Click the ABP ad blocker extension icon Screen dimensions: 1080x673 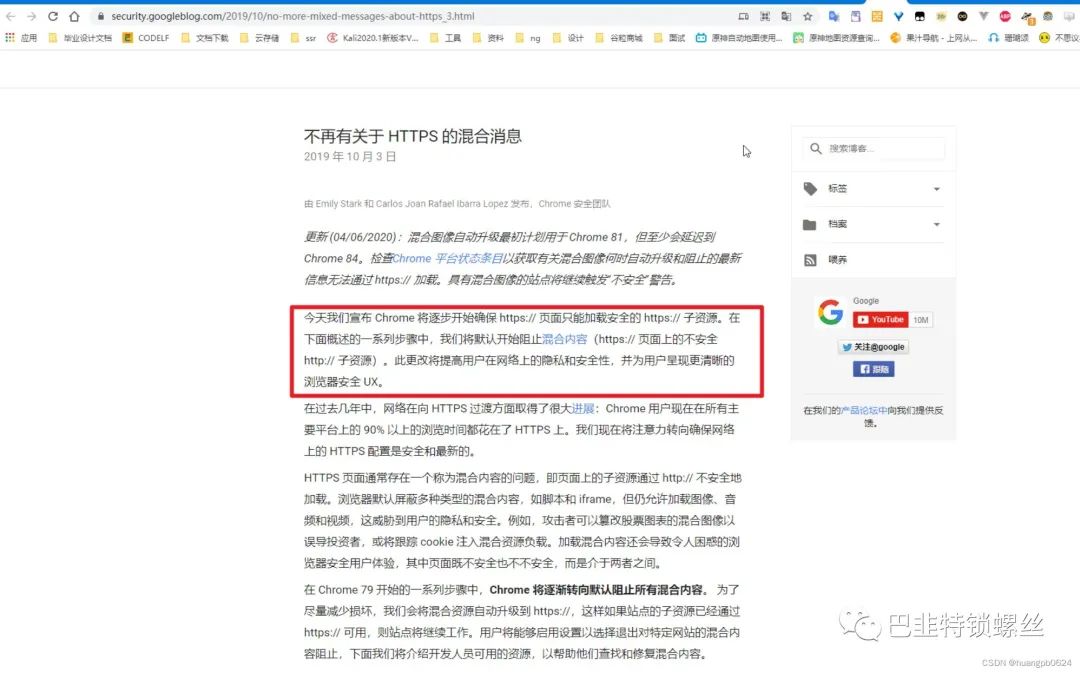pos(1005,16)
